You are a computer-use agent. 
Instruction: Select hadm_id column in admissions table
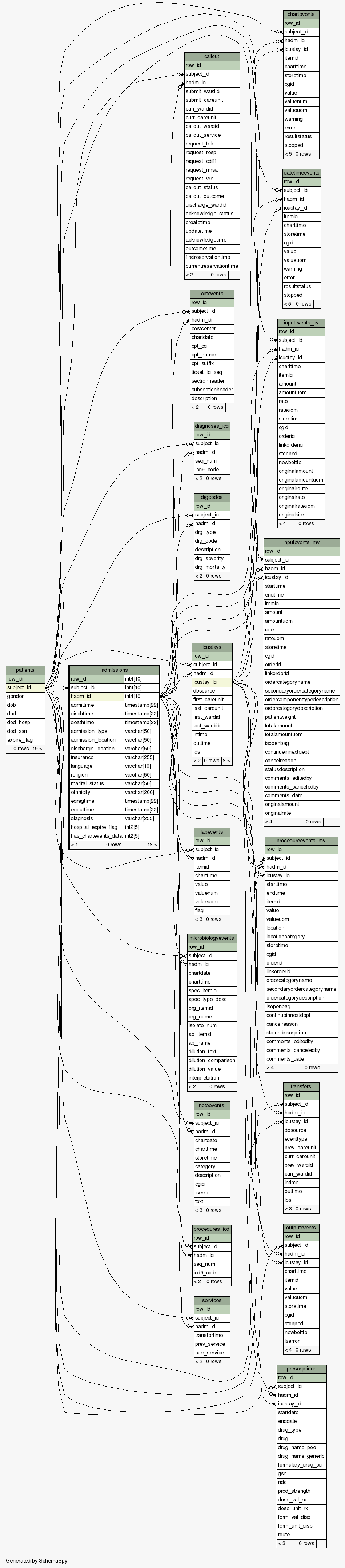pyautogui.click(x=96, y=697)
